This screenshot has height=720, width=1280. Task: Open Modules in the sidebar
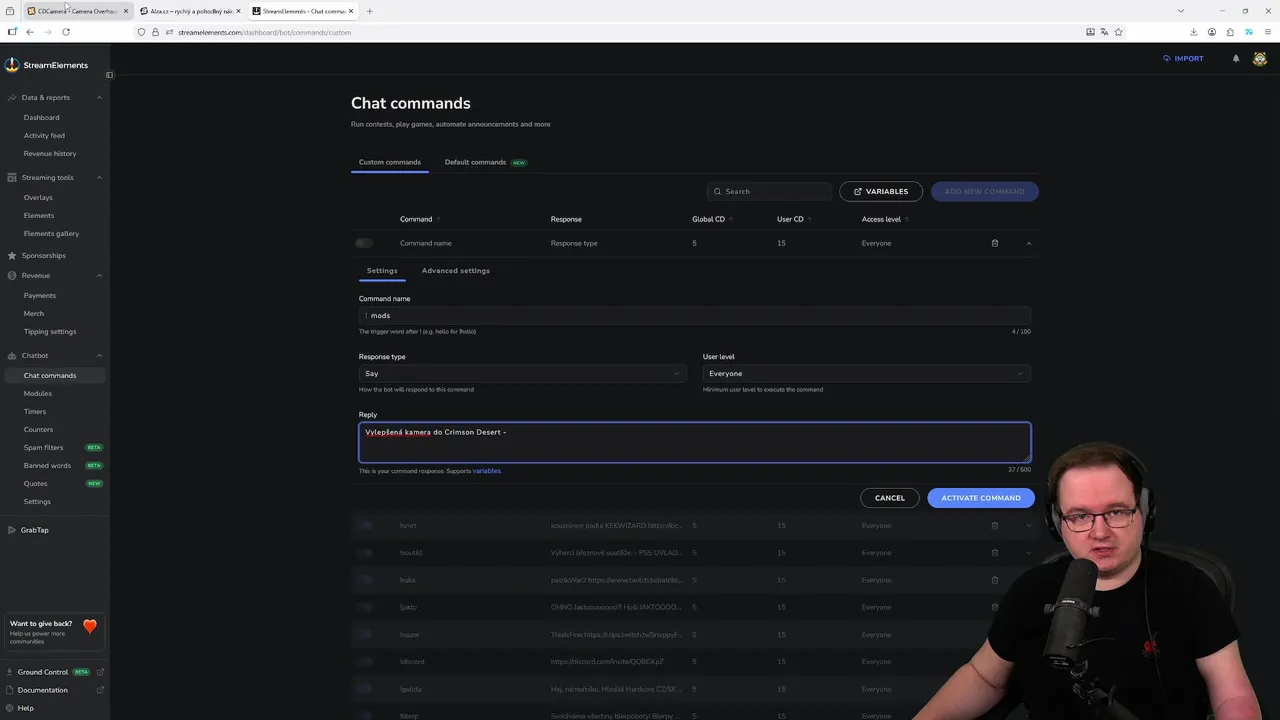38,393
